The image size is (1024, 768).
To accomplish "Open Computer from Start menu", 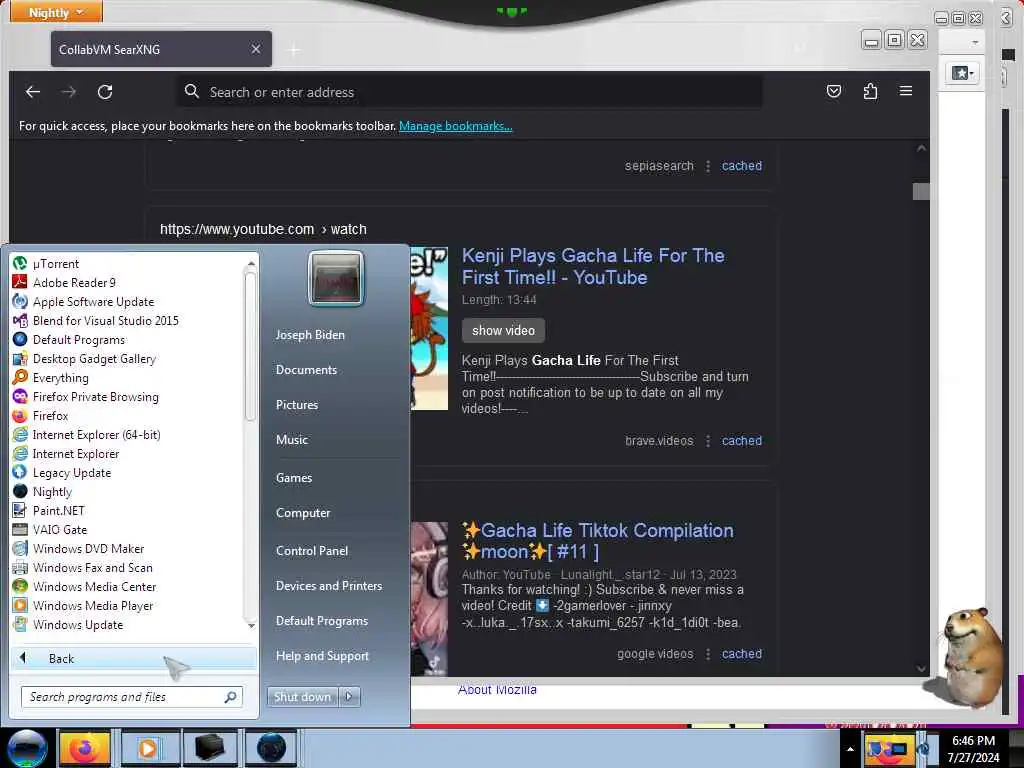I will tap(303, 513).
